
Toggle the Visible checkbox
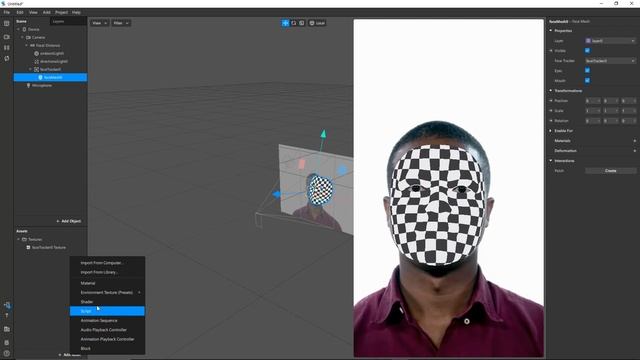click(x=587, y=51)
